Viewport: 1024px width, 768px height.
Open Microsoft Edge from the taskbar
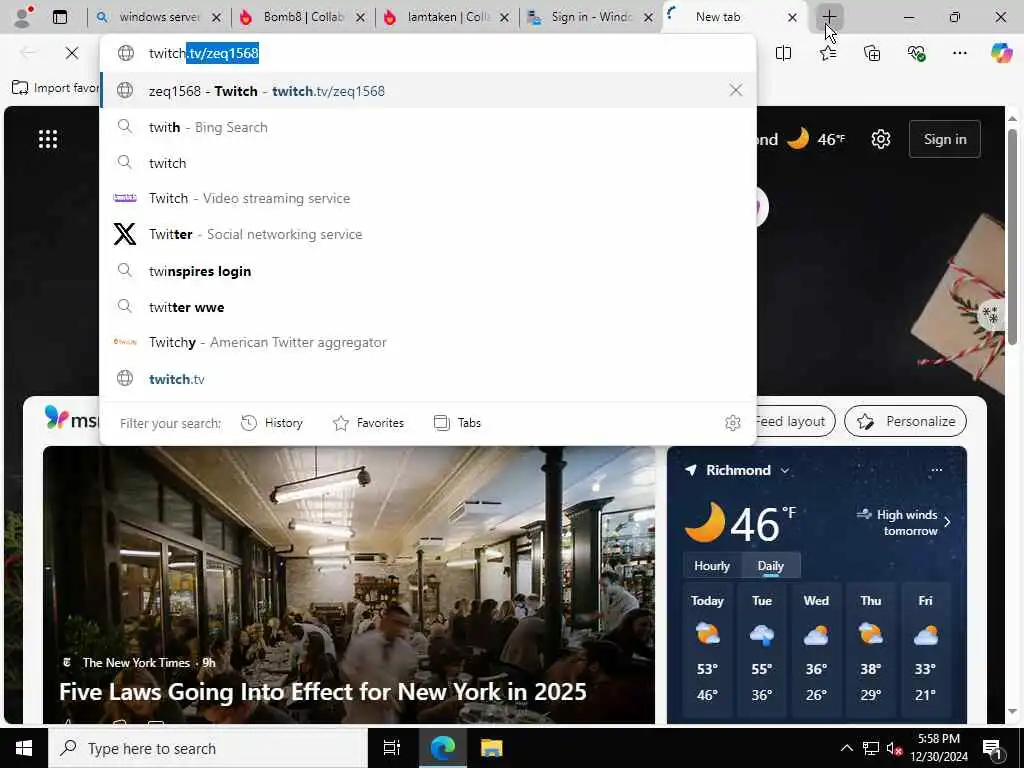click(442, 748)
